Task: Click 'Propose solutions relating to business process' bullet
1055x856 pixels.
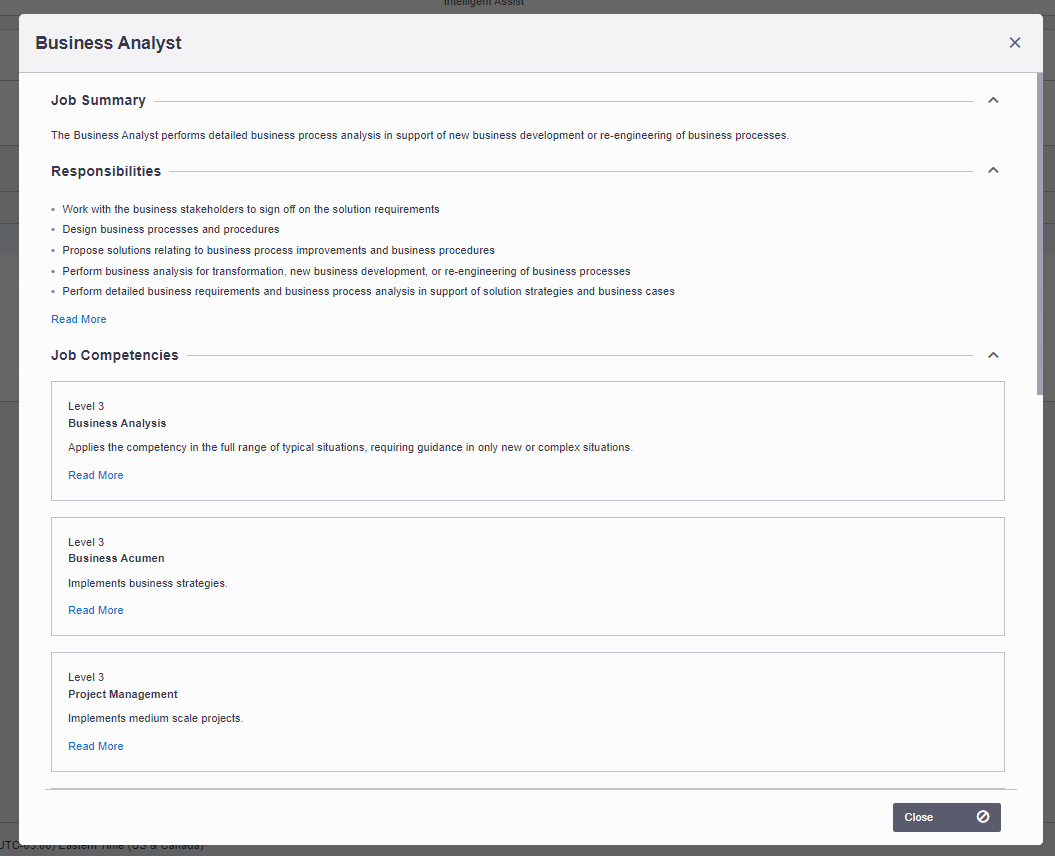Action: (x=279, y=250)
